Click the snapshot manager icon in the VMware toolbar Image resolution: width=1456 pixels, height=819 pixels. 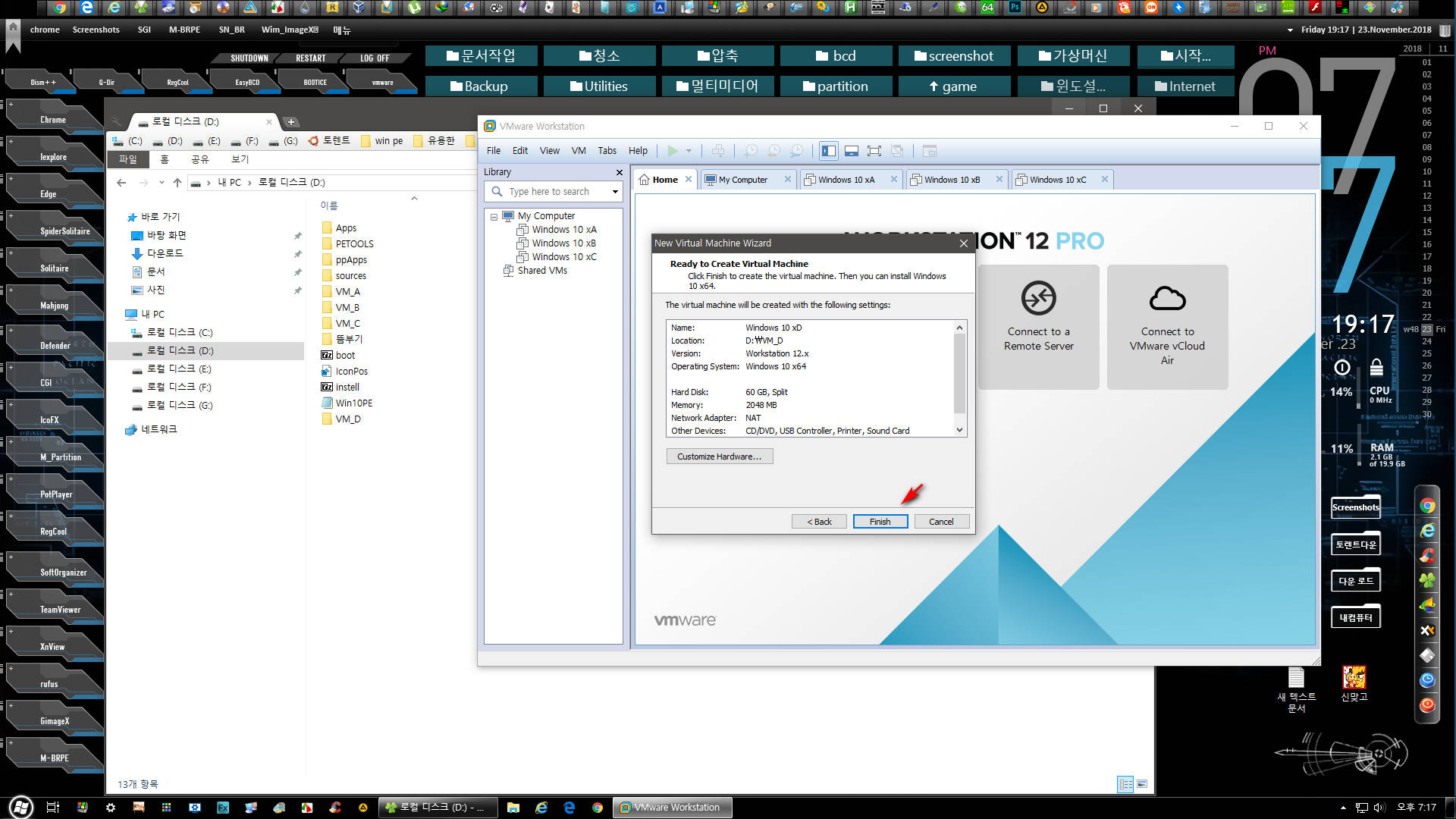click(x=796, y=151)
